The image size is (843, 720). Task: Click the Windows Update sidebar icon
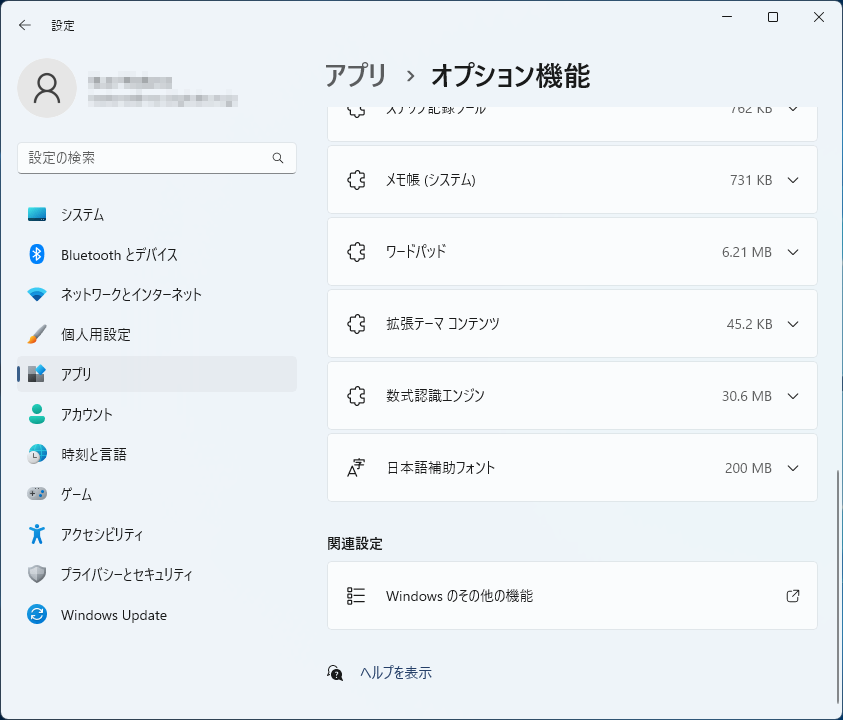(x=37, y=615)
